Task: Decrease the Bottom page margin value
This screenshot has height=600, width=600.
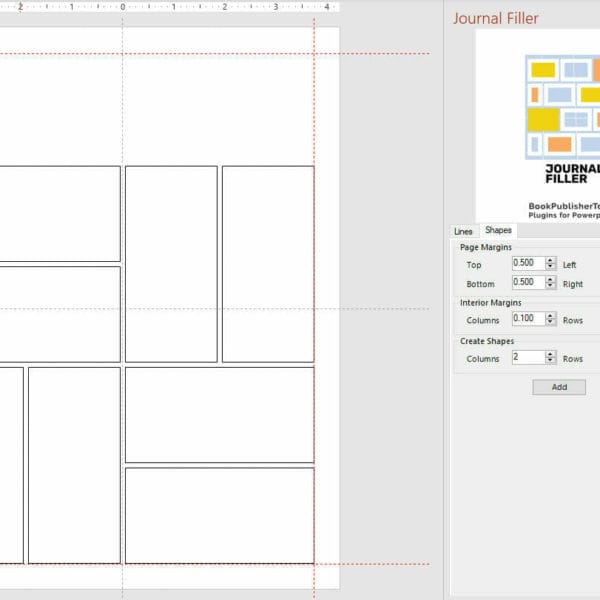Action: click(550, 287)
